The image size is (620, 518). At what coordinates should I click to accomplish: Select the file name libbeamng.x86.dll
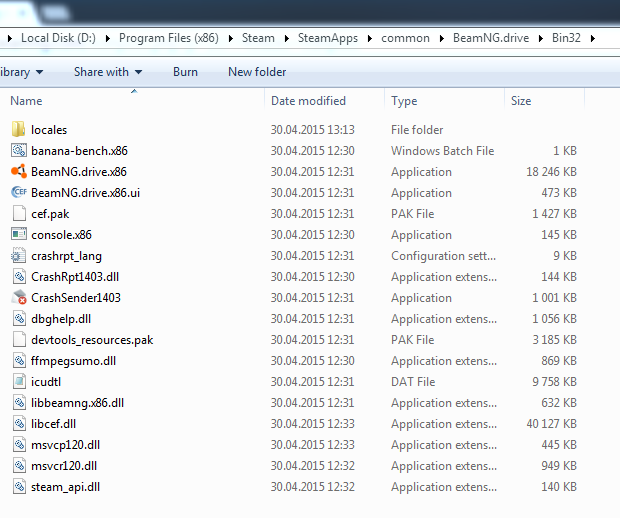(x=78, y=403)
